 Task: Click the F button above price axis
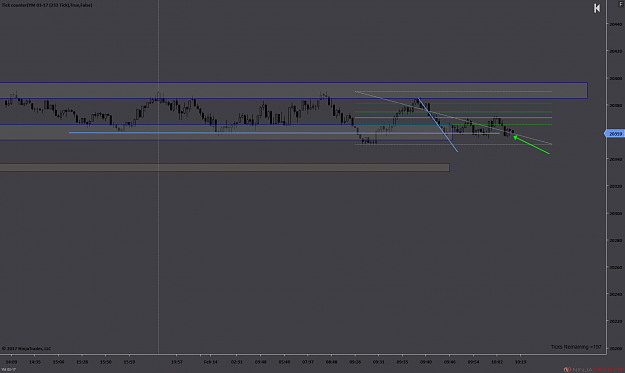[x=621, y=4]
